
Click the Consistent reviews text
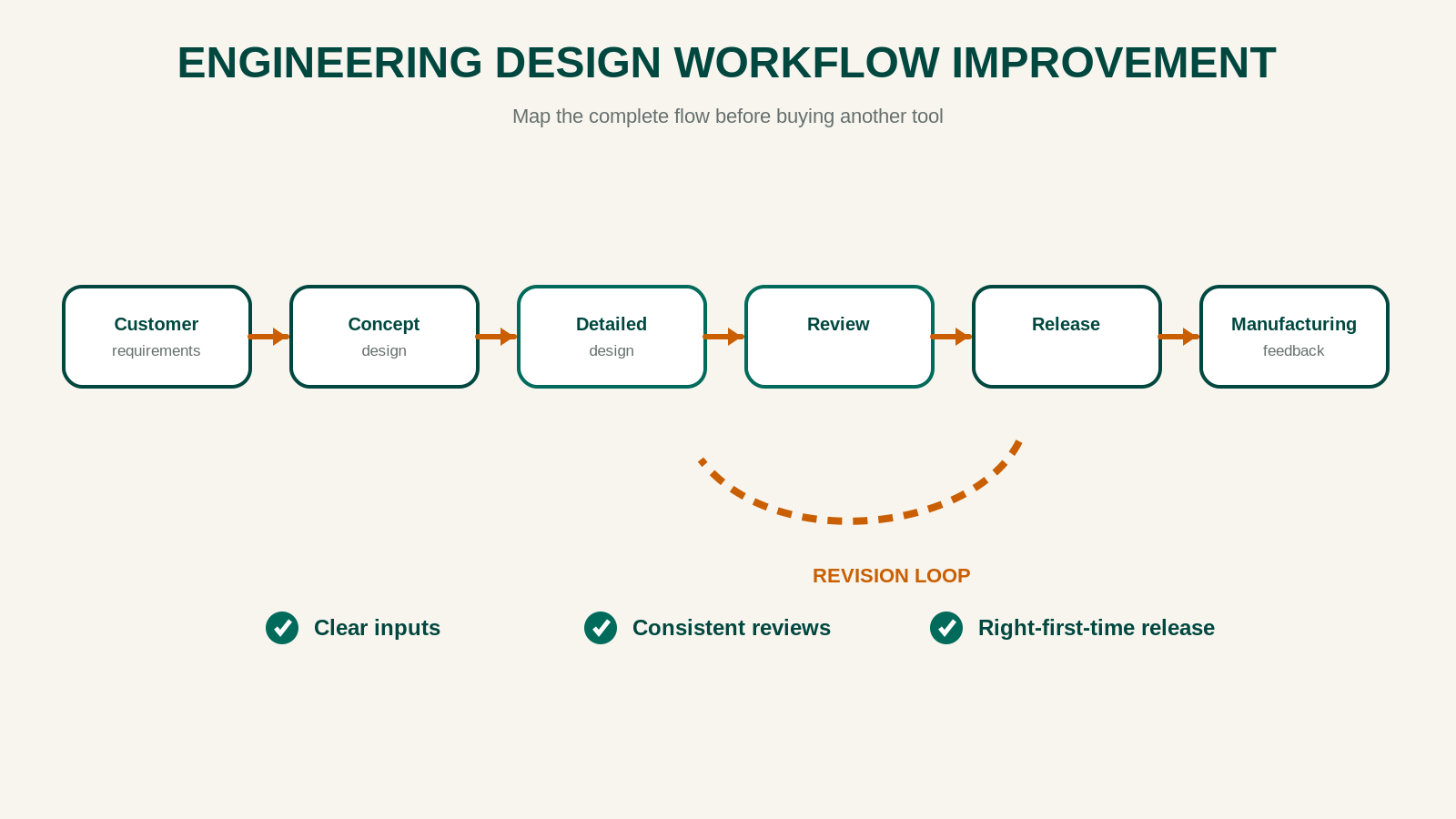pyautogui.click(x=732, y=628)
